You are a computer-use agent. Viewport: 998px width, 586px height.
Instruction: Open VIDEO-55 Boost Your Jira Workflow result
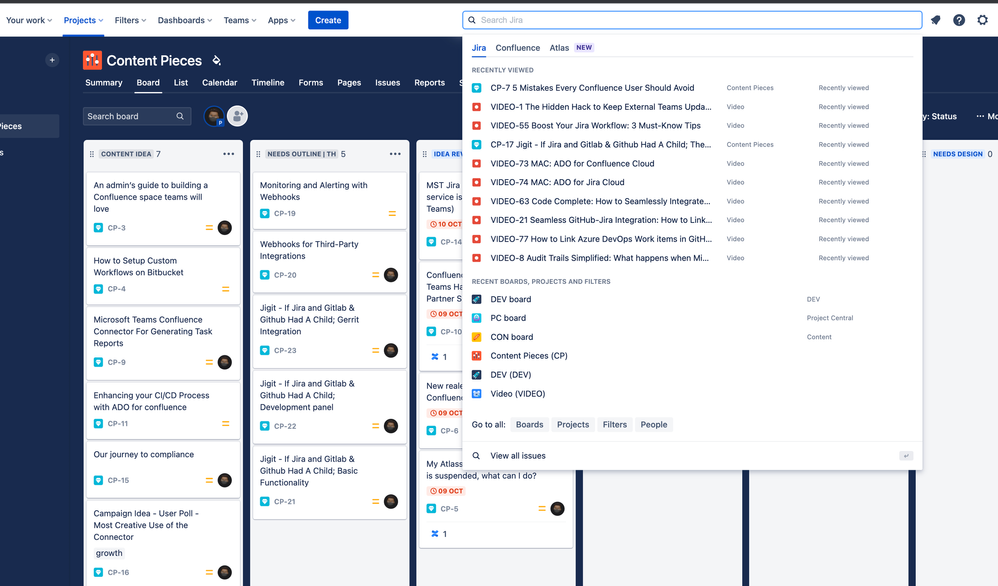[x=692, y=126]
